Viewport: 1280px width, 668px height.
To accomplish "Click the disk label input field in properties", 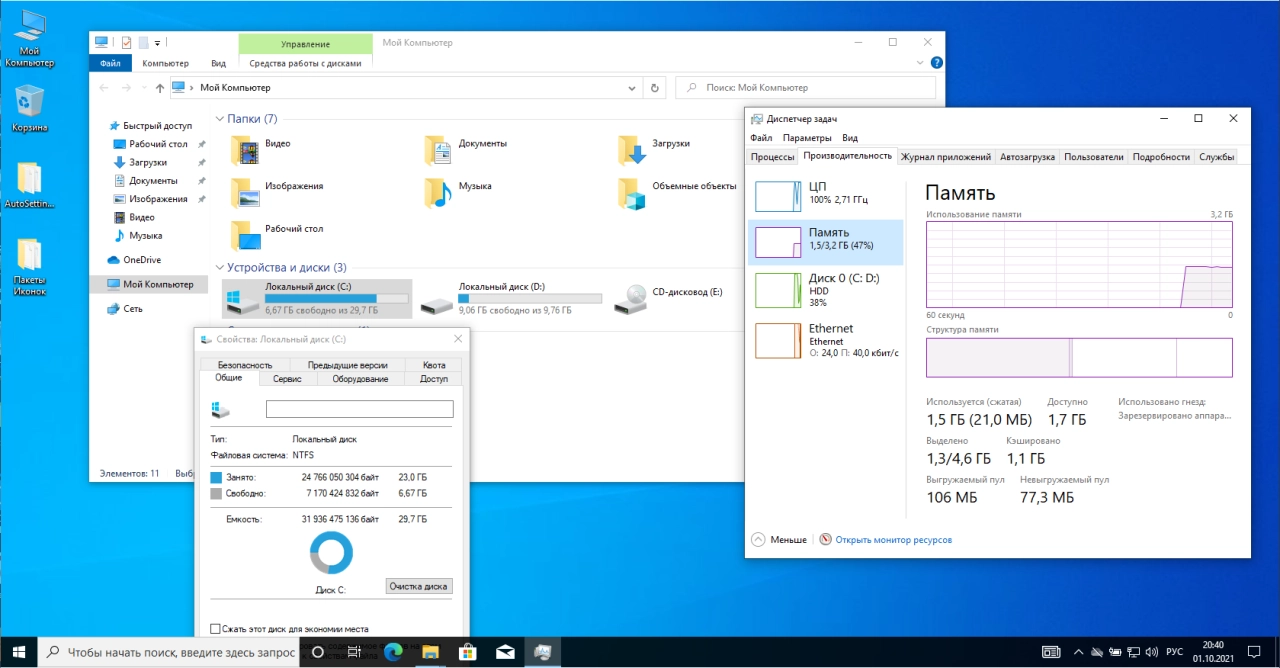I will (360, 409).
